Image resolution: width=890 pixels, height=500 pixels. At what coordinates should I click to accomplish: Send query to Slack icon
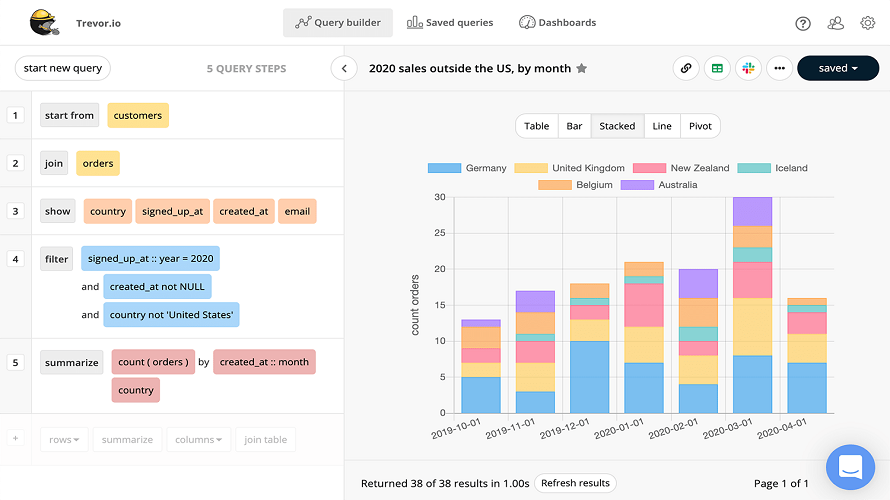coord(747,68)
